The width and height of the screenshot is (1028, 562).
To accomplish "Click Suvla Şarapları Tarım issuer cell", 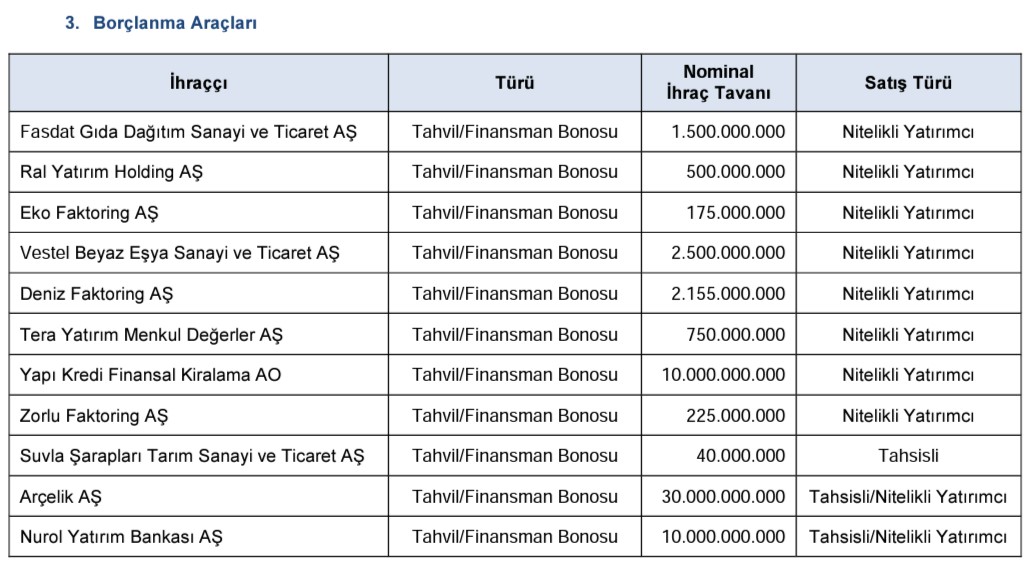I will 192,456.
